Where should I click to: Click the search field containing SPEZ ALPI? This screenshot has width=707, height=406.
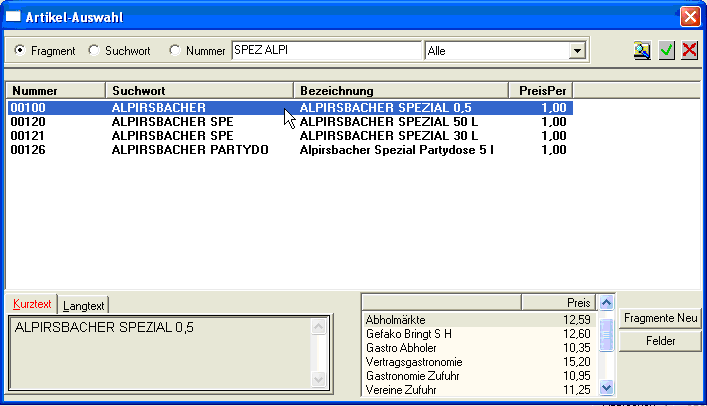tap(326, 50)
